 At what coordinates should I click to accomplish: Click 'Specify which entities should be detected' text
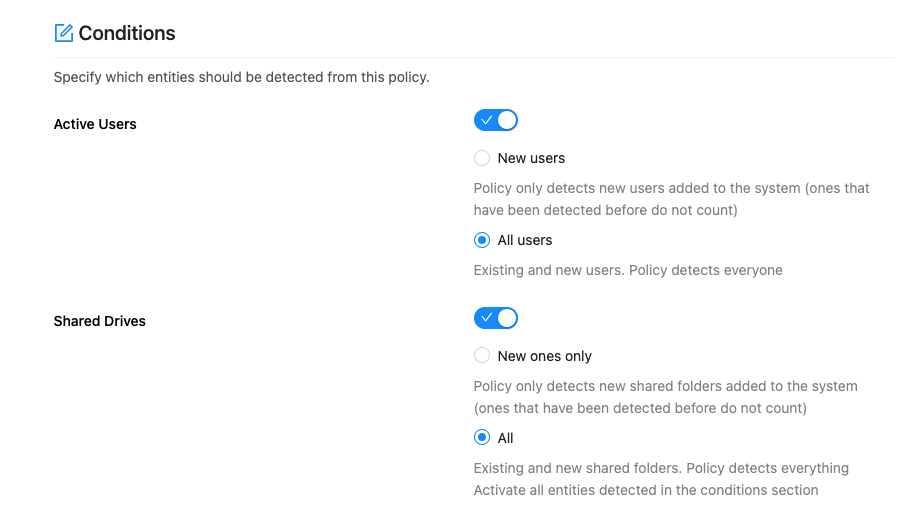click(241, 77)
